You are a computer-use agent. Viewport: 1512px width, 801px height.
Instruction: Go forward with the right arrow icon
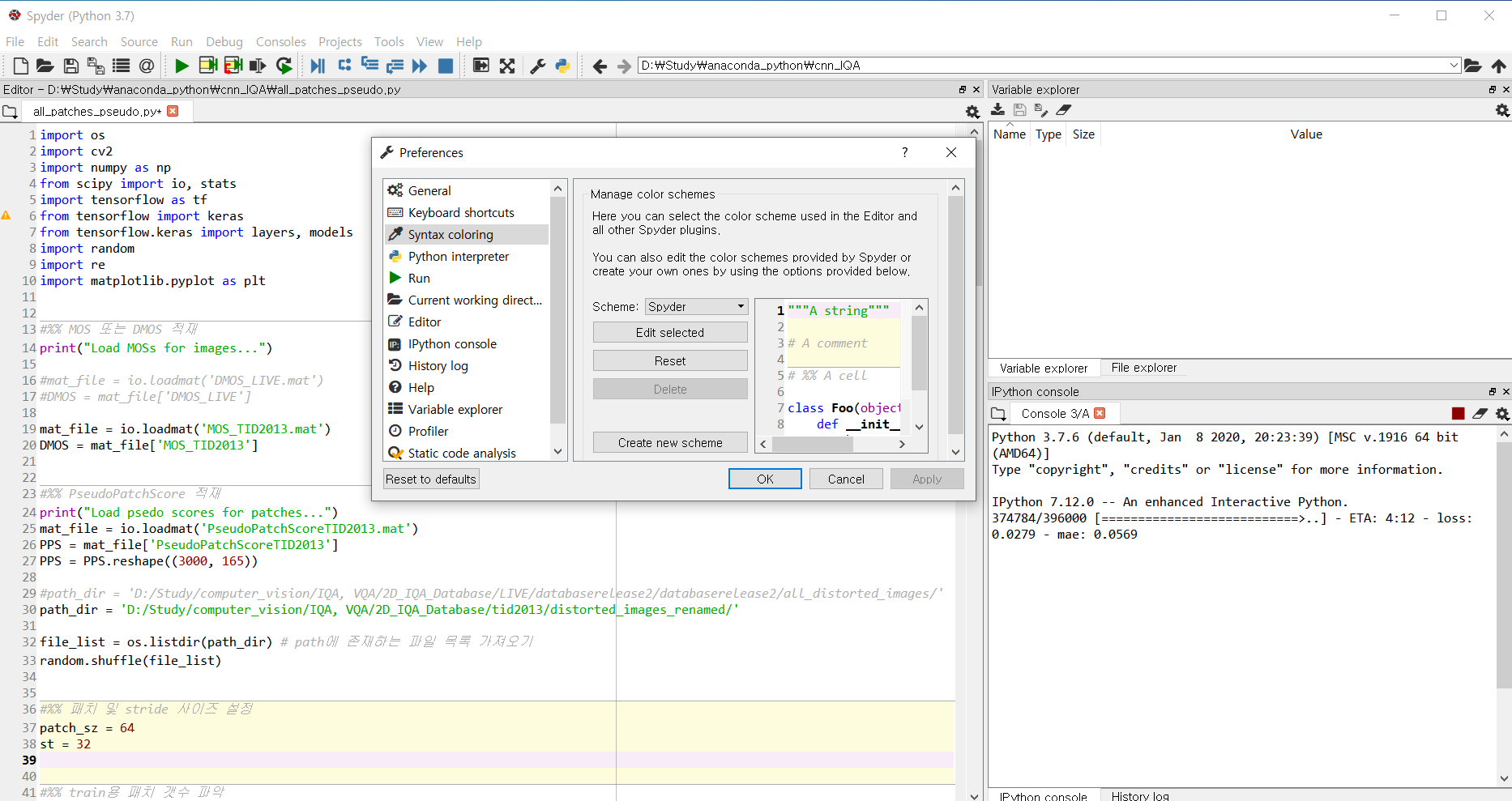[x=624, y=66]
